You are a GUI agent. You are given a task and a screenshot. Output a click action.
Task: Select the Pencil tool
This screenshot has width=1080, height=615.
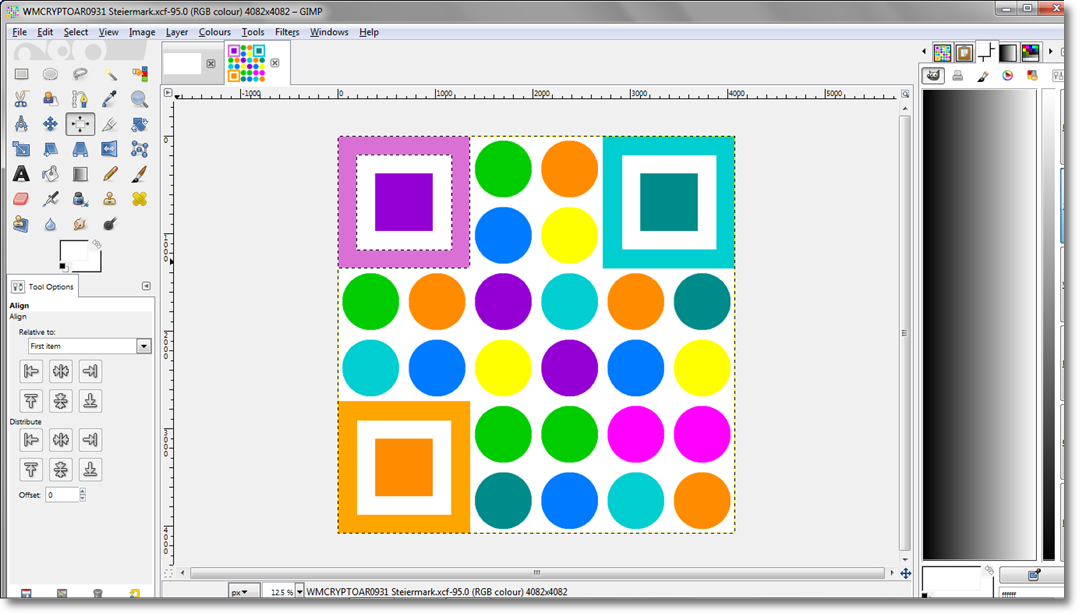point(110,174)
